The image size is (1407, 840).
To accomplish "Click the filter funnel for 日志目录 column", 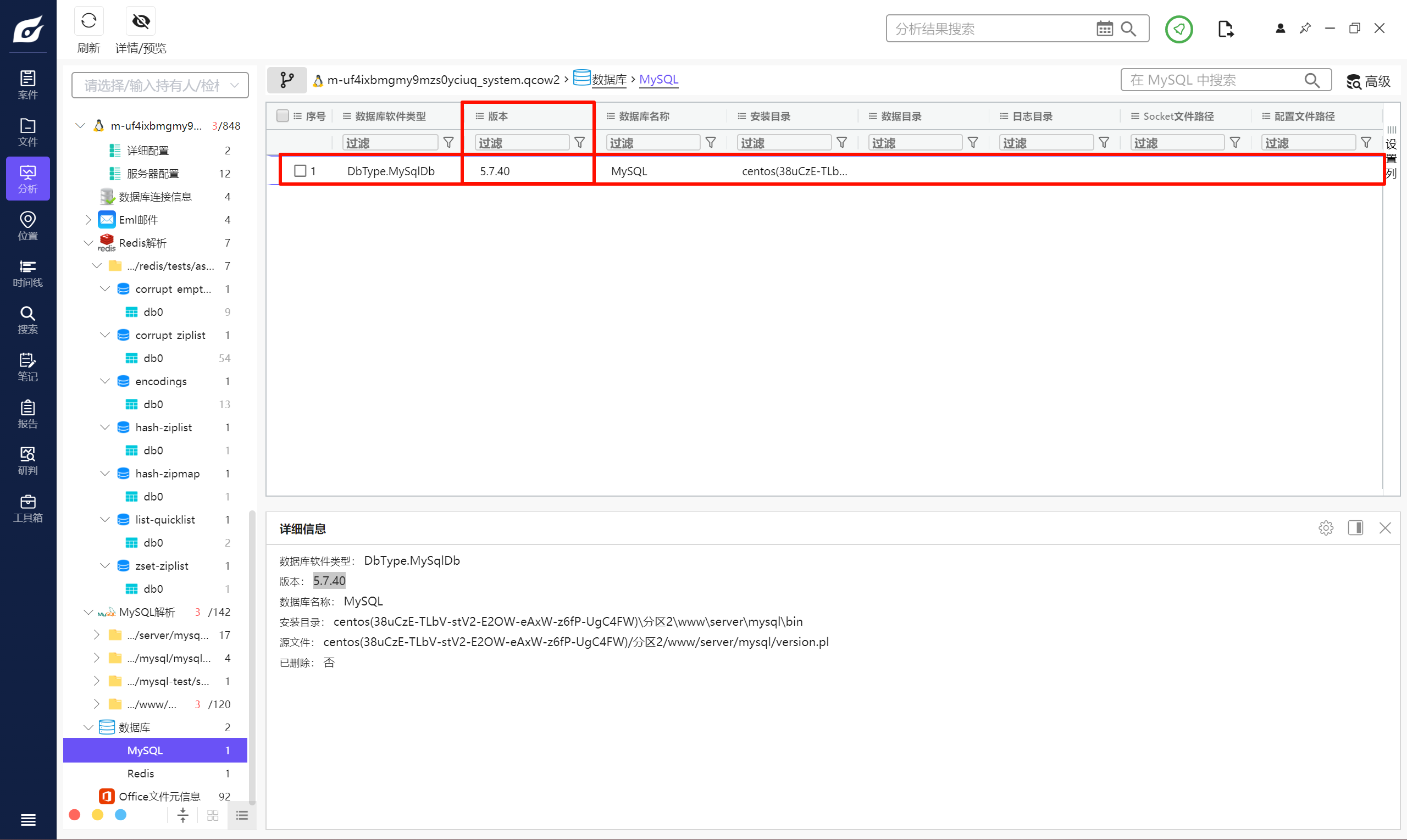I will (1104, 142).
